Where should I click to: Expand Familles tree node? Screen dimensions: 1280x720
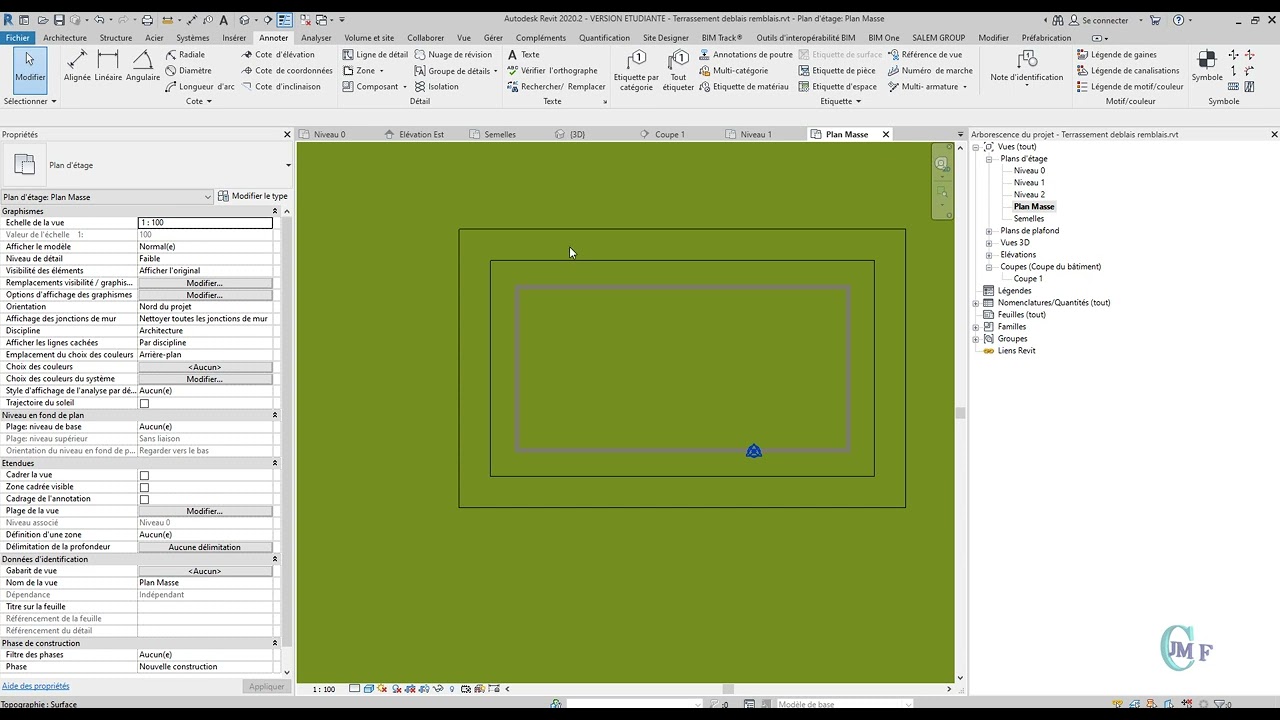pos(976,327)
